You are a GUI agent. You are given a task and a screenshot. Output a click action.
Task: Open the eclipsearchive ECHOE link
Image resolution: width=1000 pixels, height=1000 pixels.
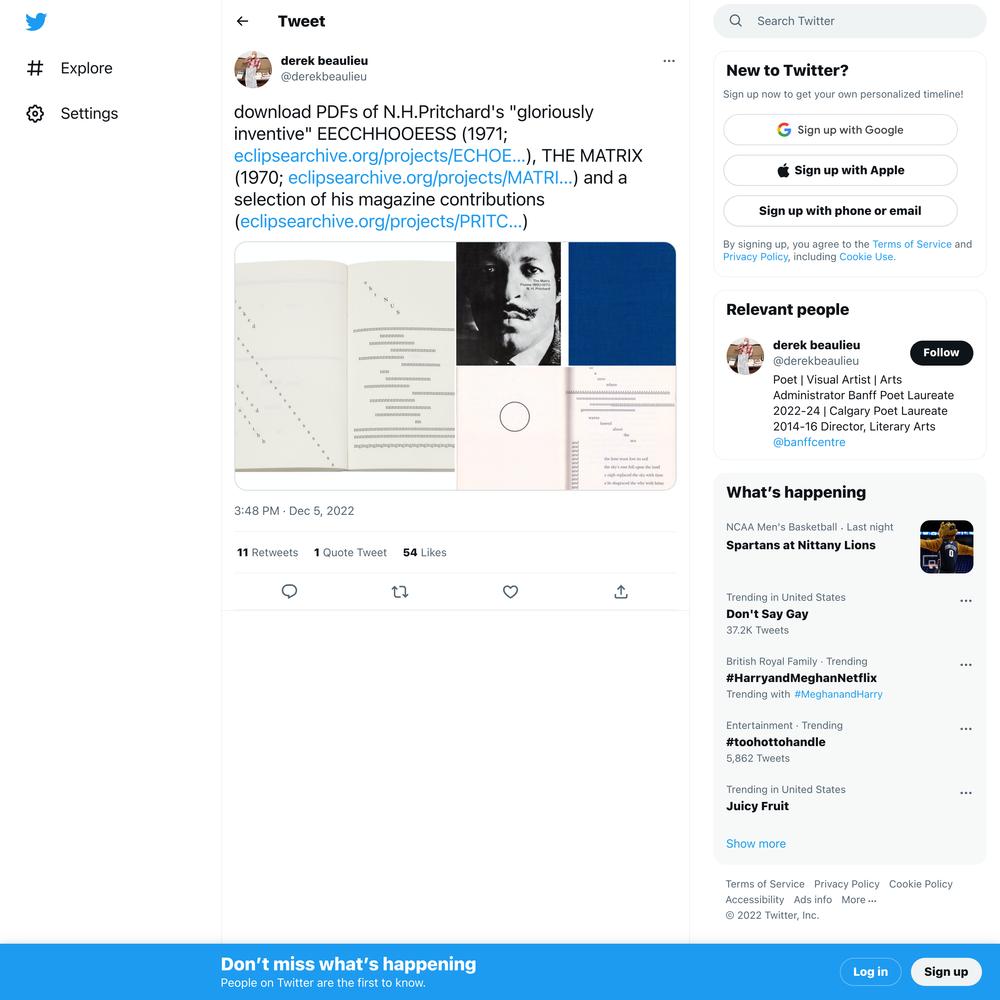coord(380,156)
